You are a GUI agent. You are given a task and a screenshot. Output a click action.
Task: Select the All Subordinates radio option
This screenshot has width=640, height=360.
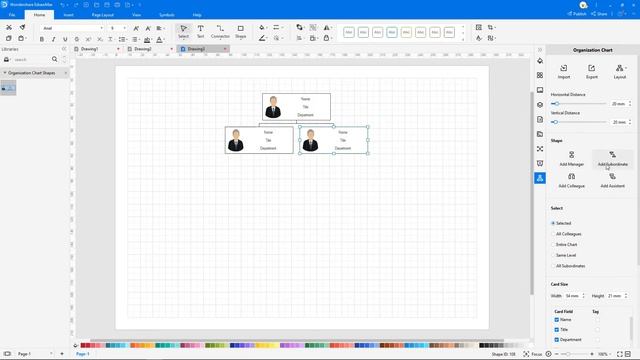(553, 266)
